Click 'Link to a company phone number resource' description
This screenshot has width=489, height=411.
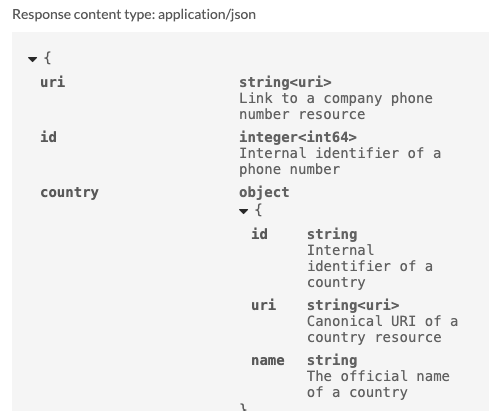(x=336, y=106)
